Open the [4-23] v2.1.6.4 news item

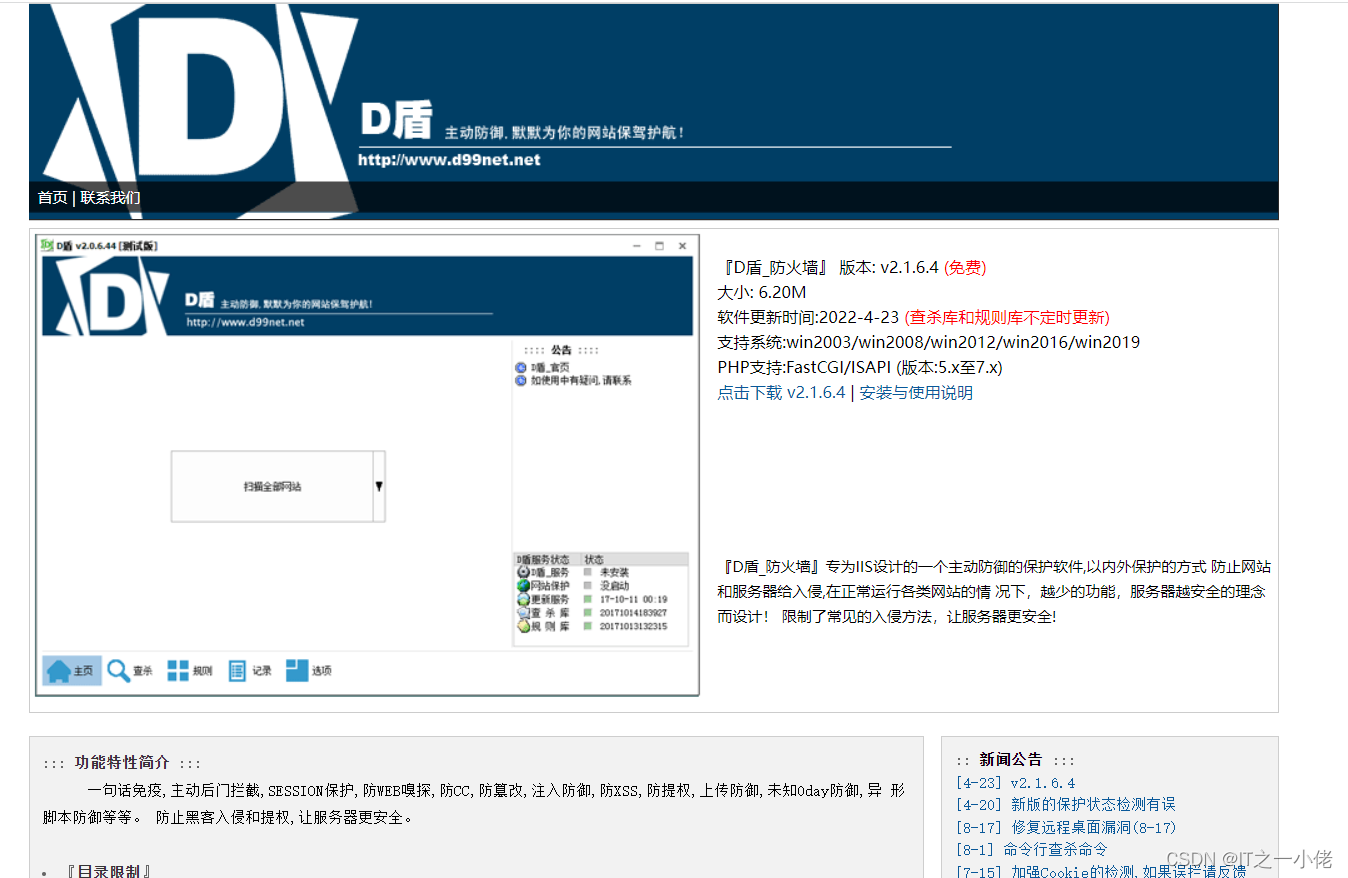pyautogui.click(x=1016, y=783)
